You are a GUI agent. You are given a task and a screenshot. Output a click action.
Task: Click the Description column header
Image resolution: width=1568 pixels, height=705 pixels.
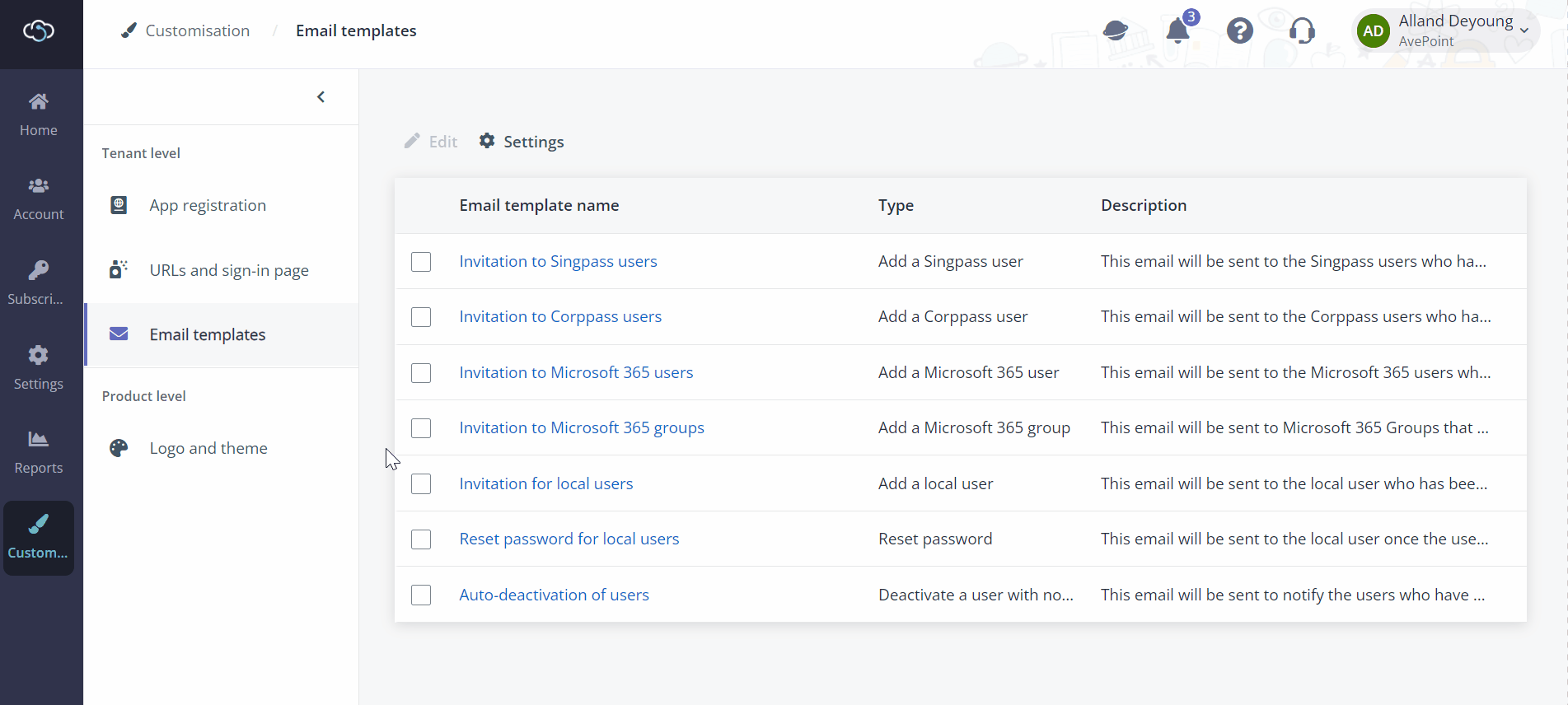(x=1144, y=205)
